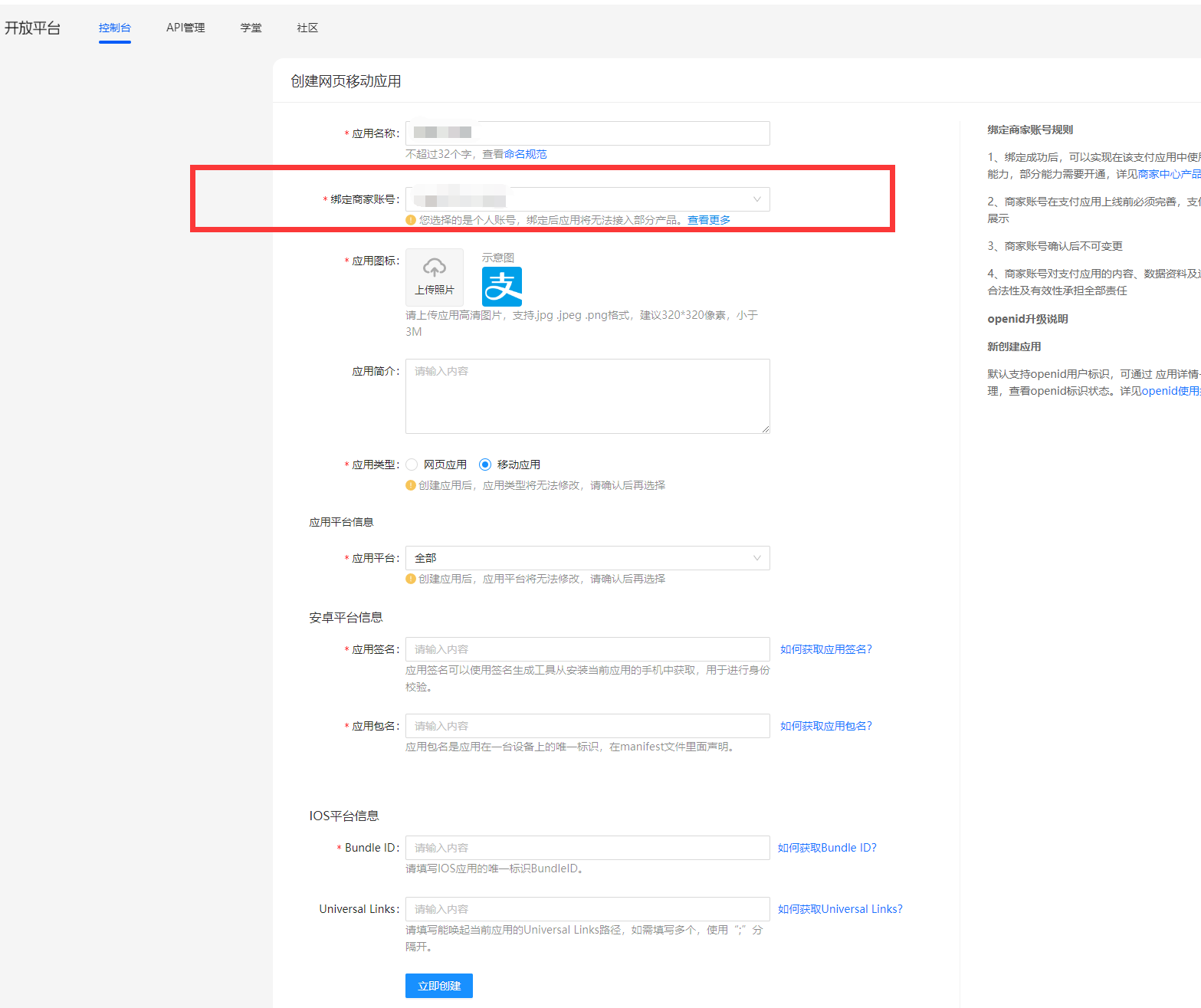Open 如何获取Universal Links? help link
The width and height of the screenshot is (1201, 1008).
[840, 909]
